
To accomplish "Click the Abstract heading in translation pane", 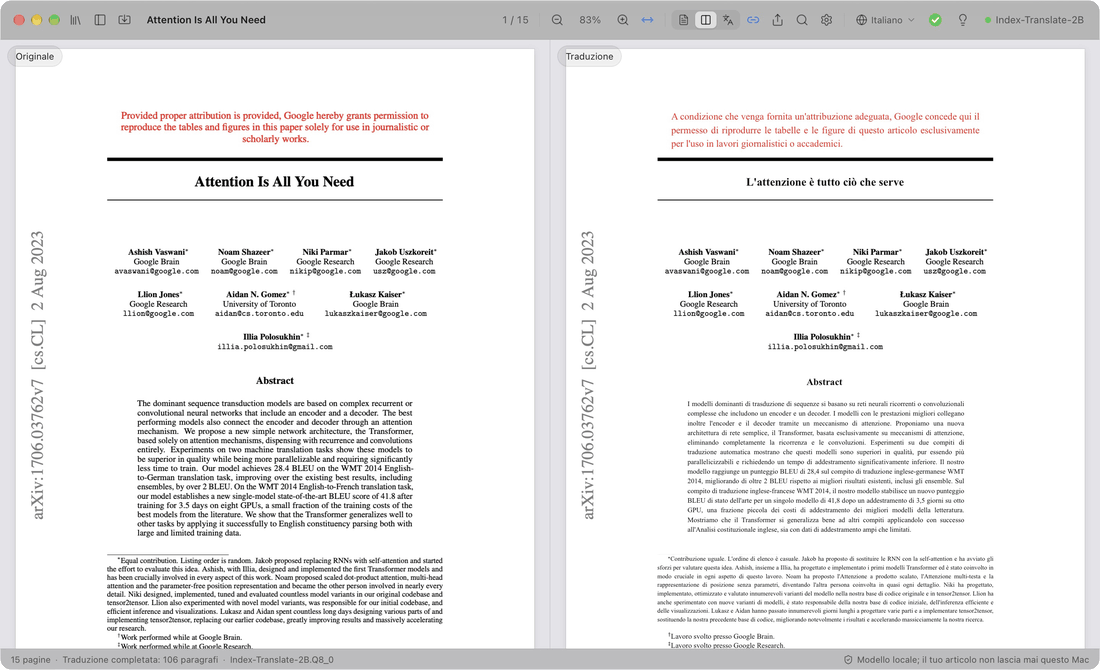I will [824, 382].
